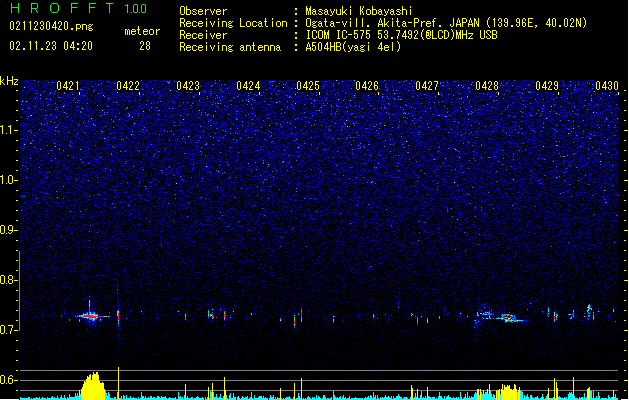Click the yellow power hump after 0428
Screen dimensions: 629x400
click(x=508, y=392)
